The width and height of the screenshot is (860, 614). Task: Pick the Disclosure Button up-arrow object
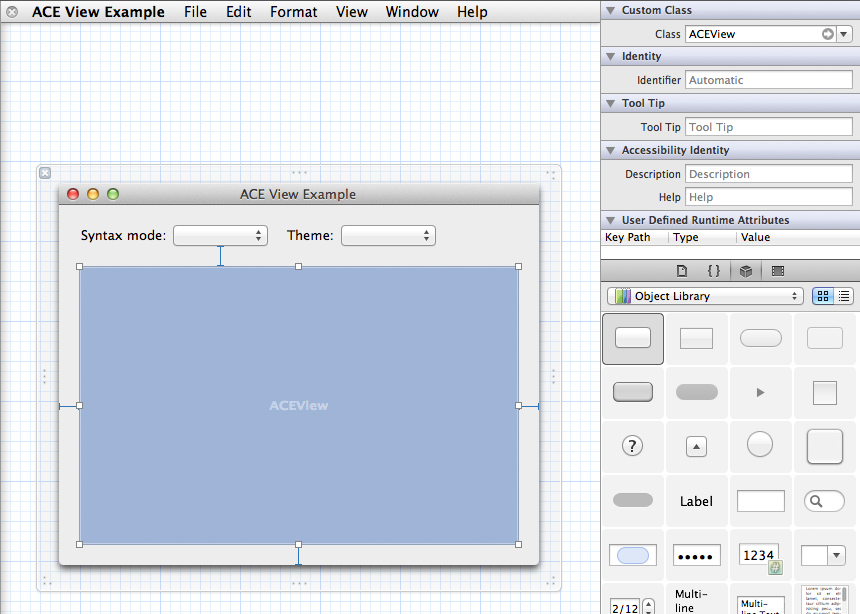click(x=696, y=446)
